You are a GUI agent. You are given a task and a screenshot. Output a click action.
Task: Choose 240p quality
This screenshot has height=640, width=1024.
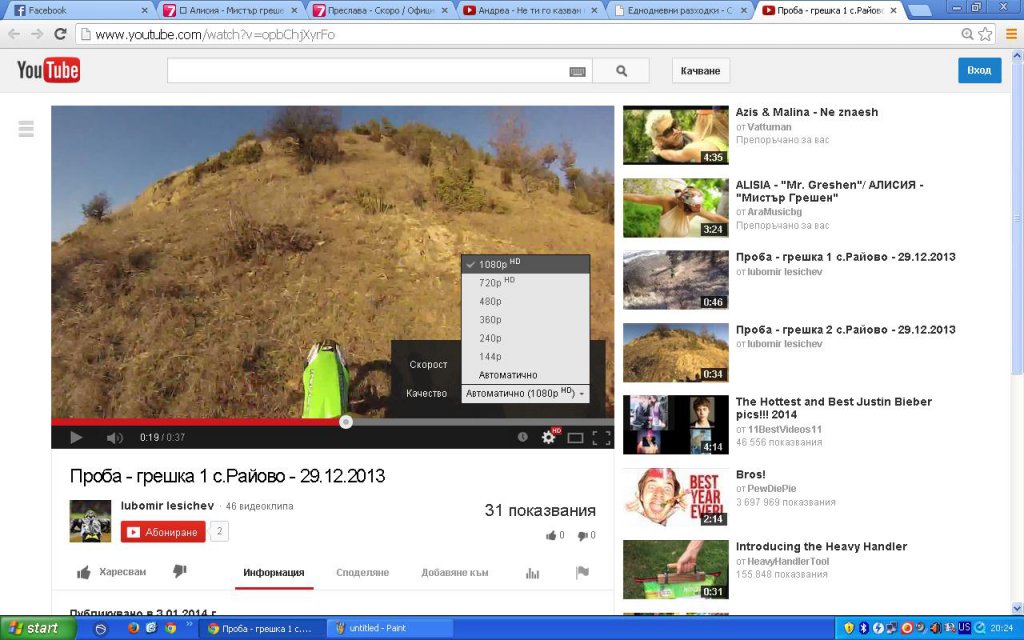coord(526,338)
